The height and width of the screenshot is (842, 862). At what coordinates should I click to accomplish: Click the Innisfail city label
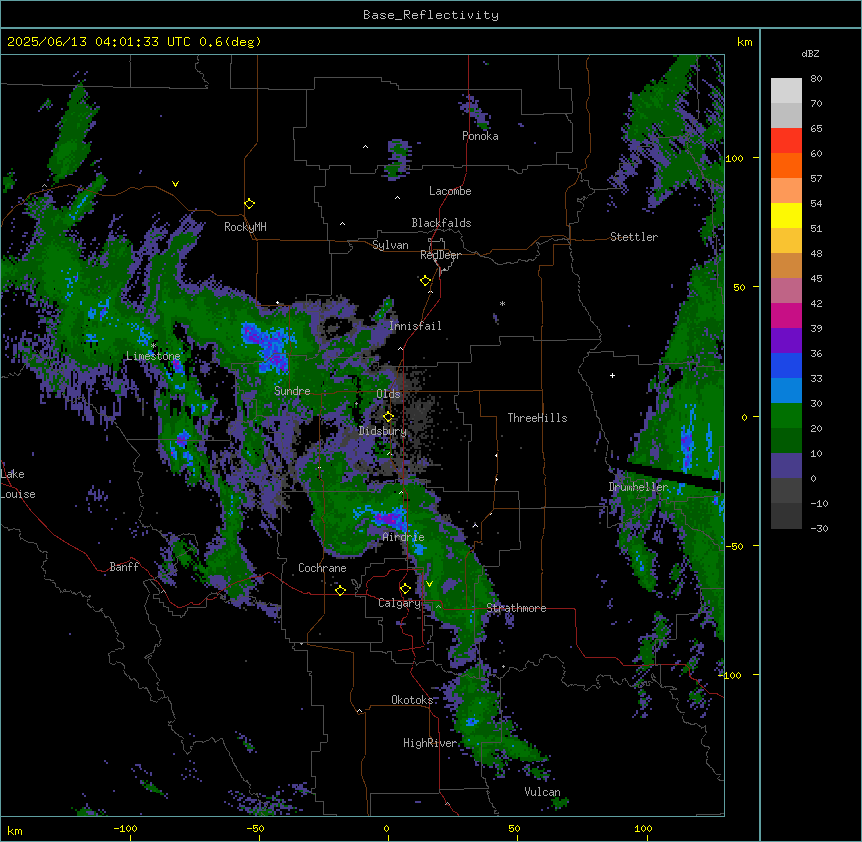[x=415, y=326]
